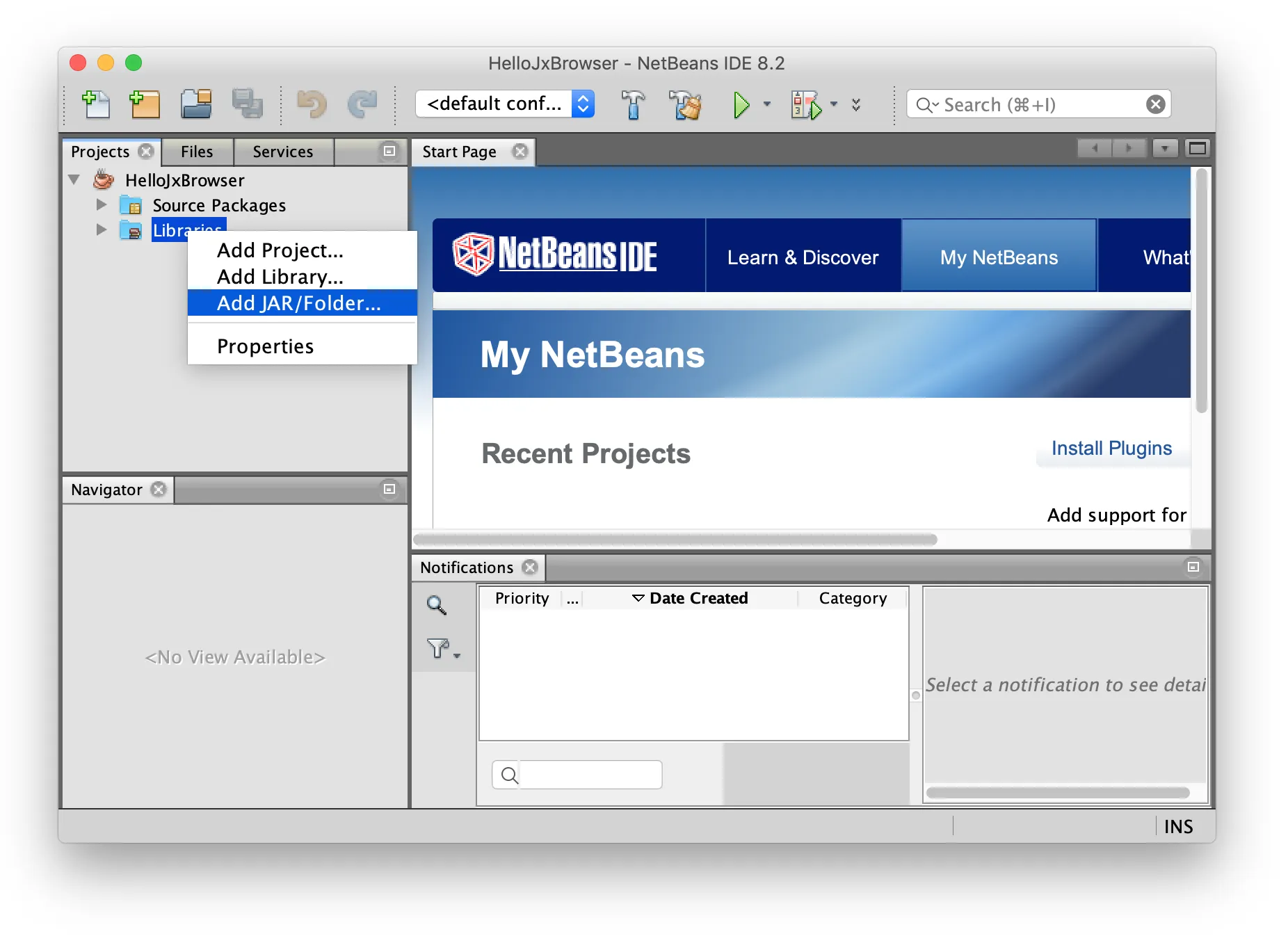
Task: Click the Open Project toolbar icon
Action: point(196,104)
